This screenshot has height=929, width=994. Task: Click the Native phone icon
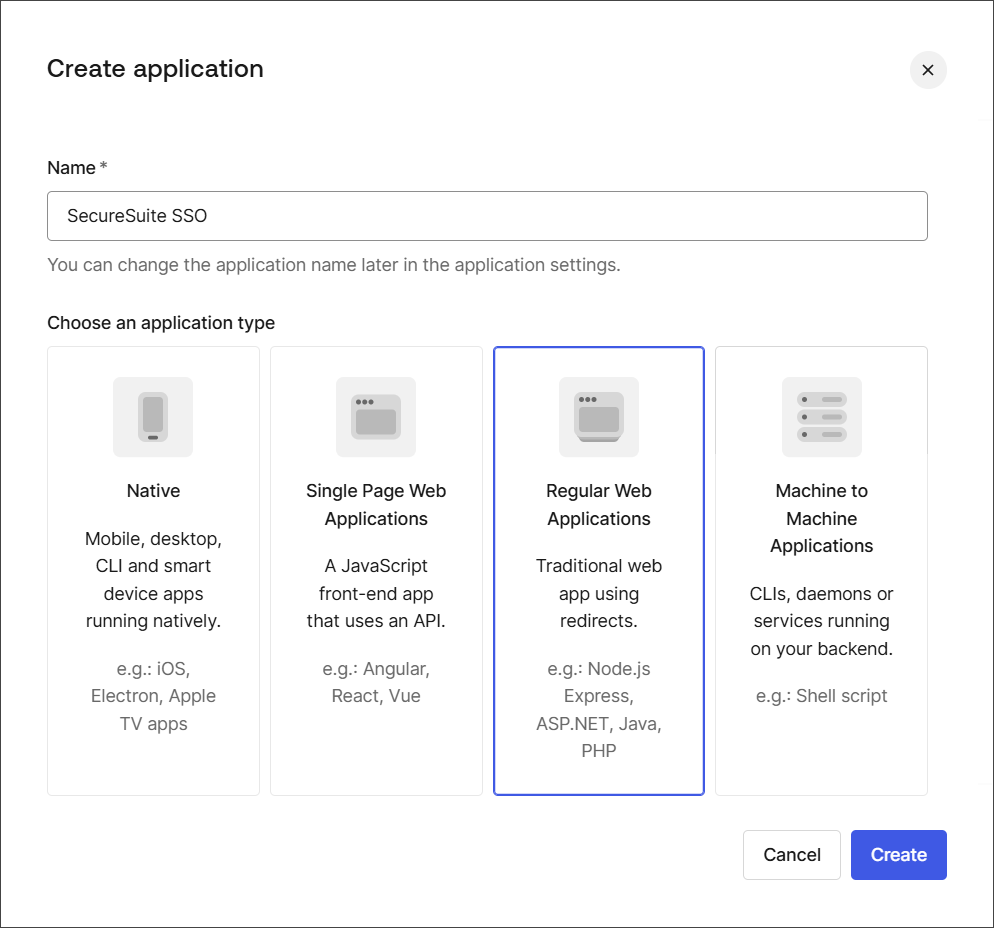point(153,417)
